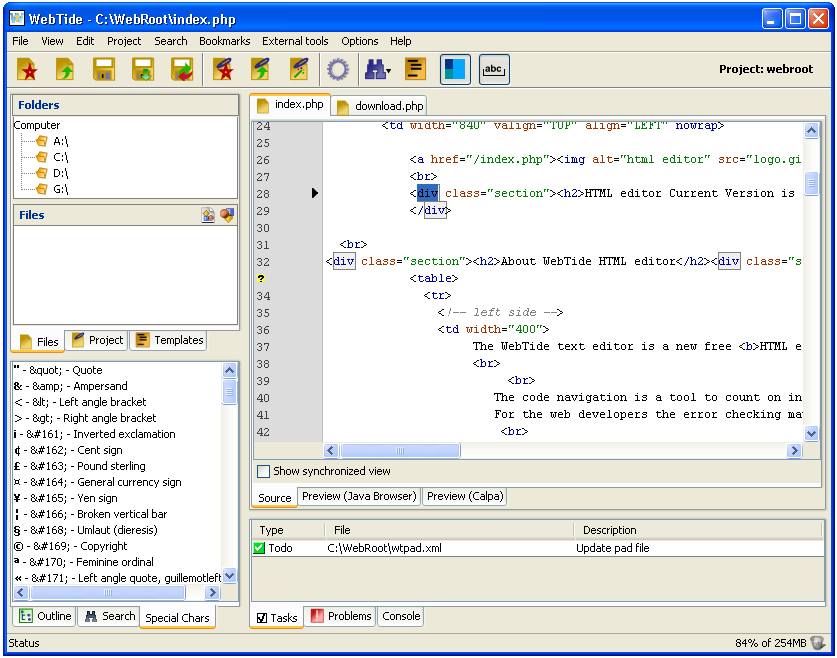The height and width of the screenshot is (658, 837).
Task: Select the Special Chars tab
Action: click(x=177, y=617)
